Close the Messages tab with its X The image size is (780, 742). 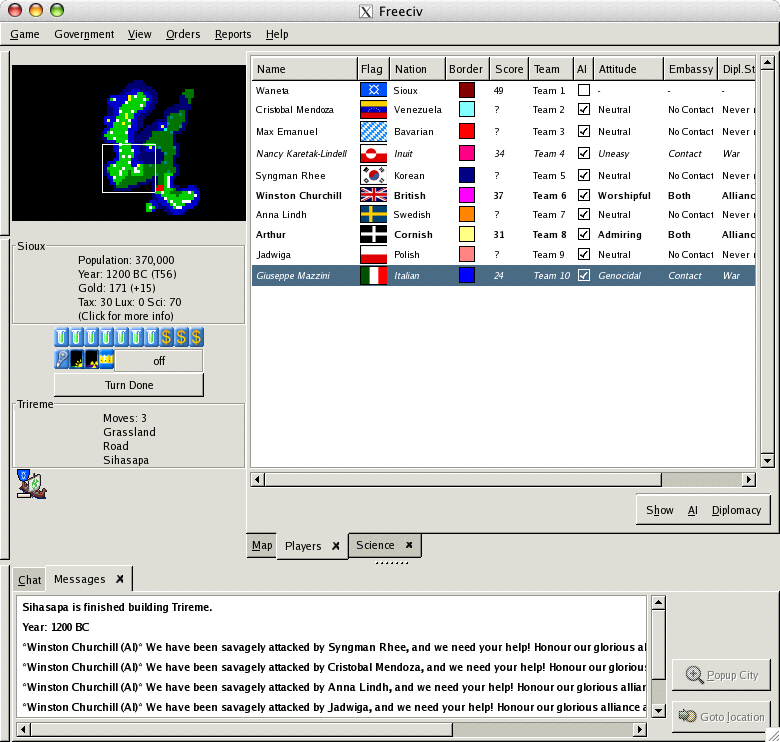pos(120,579)
